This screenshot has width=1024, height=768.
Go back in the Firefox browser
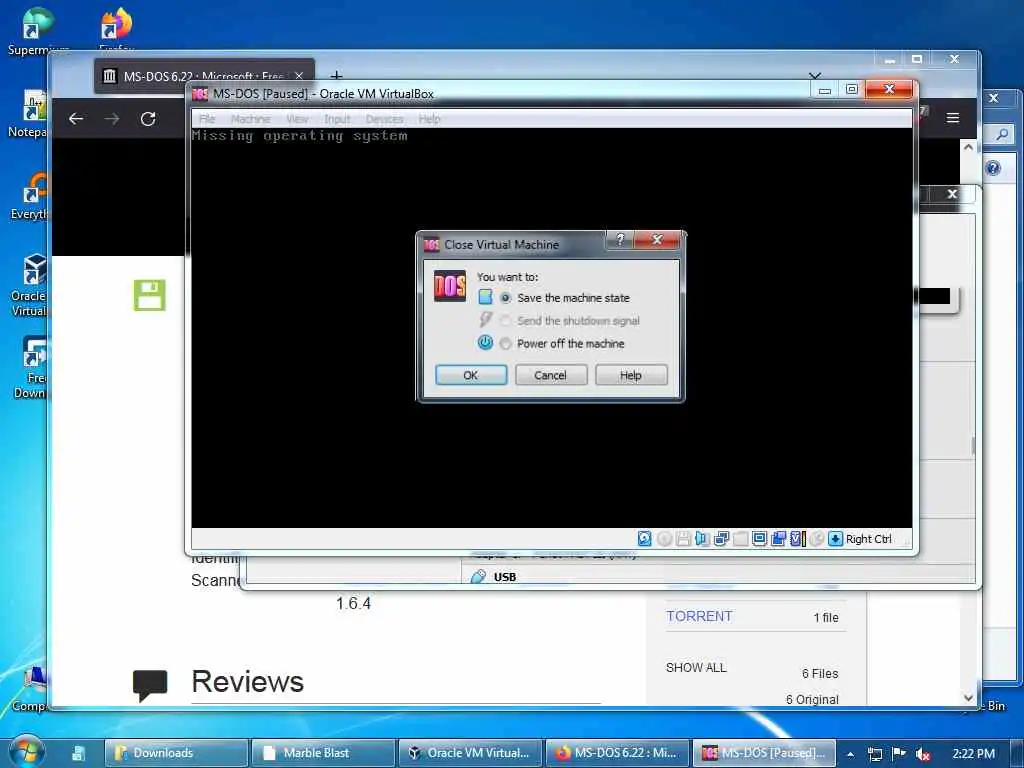point(76,119)
